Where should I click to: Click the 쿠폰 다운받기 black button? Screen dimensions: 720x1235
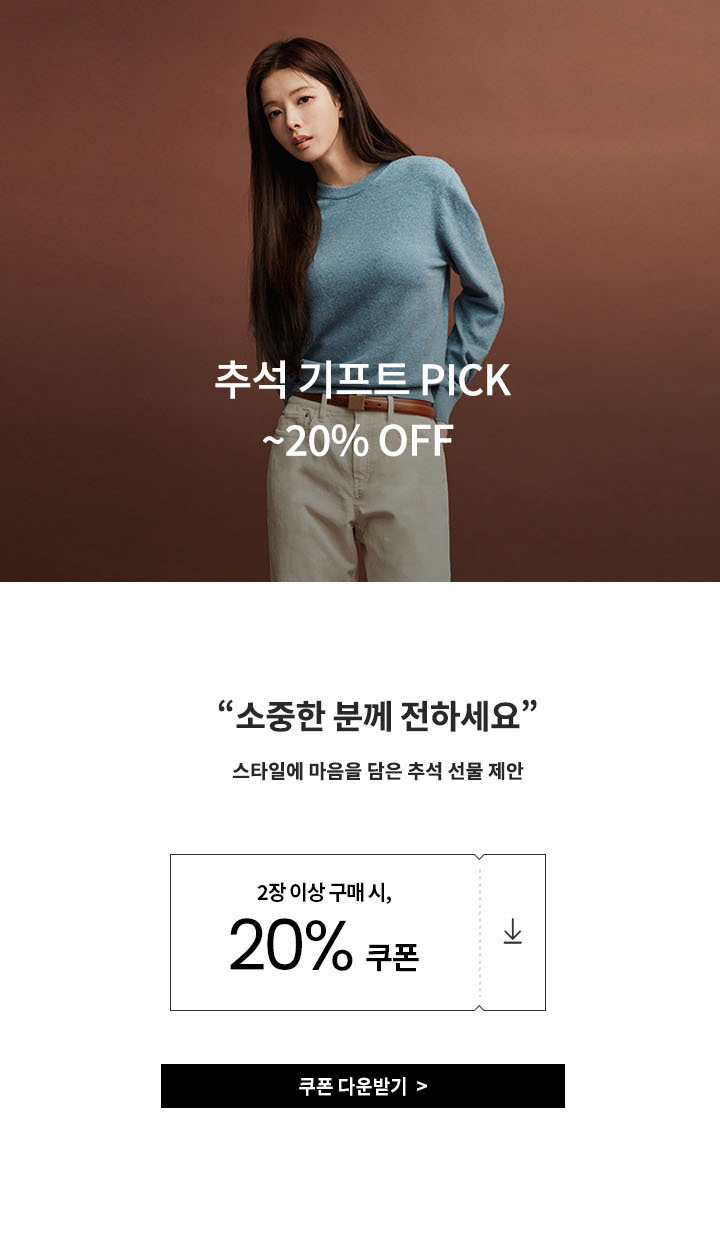click(363, 1086)
